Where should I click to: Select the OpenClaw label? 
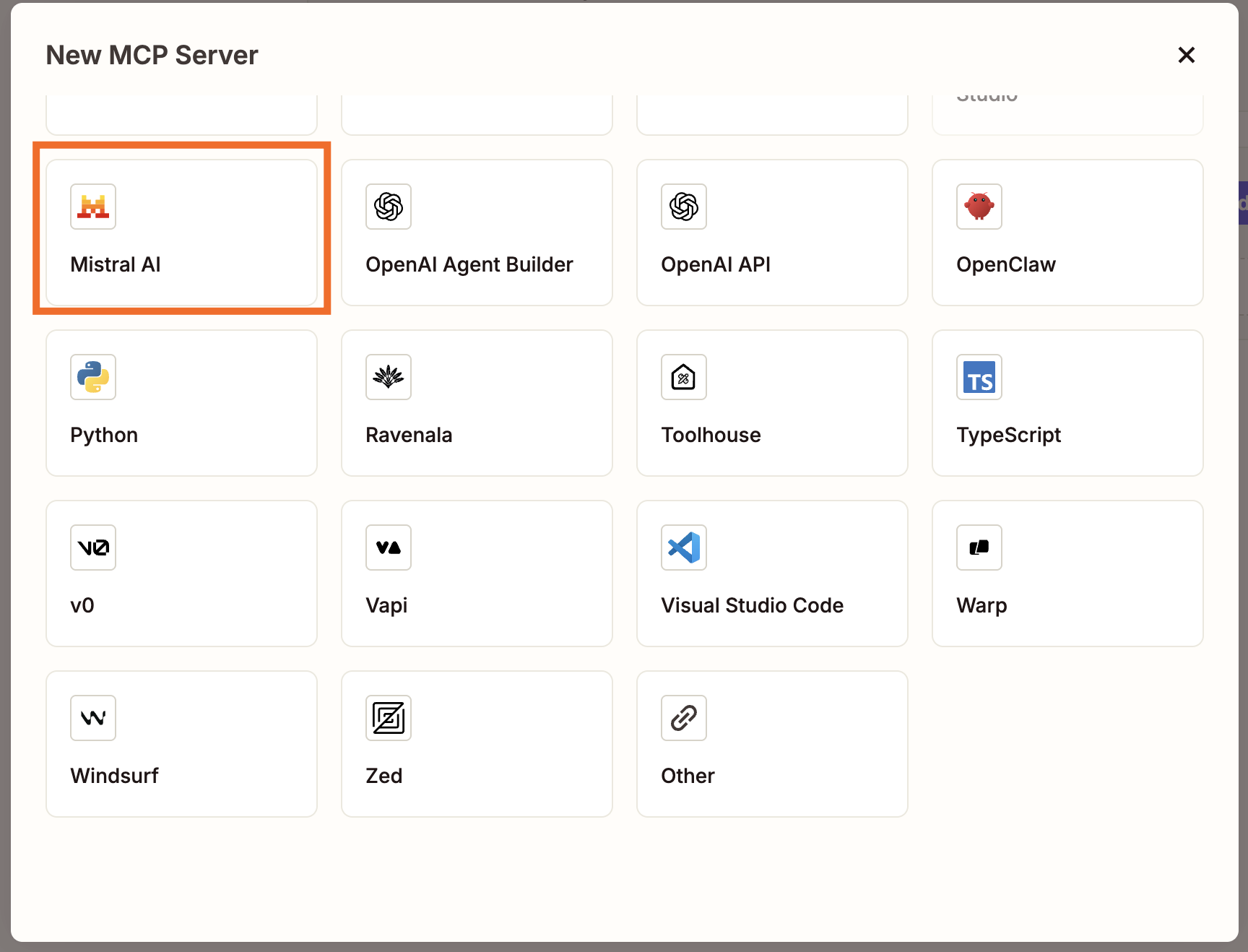pyautogui.click(x=1006, y=264)
